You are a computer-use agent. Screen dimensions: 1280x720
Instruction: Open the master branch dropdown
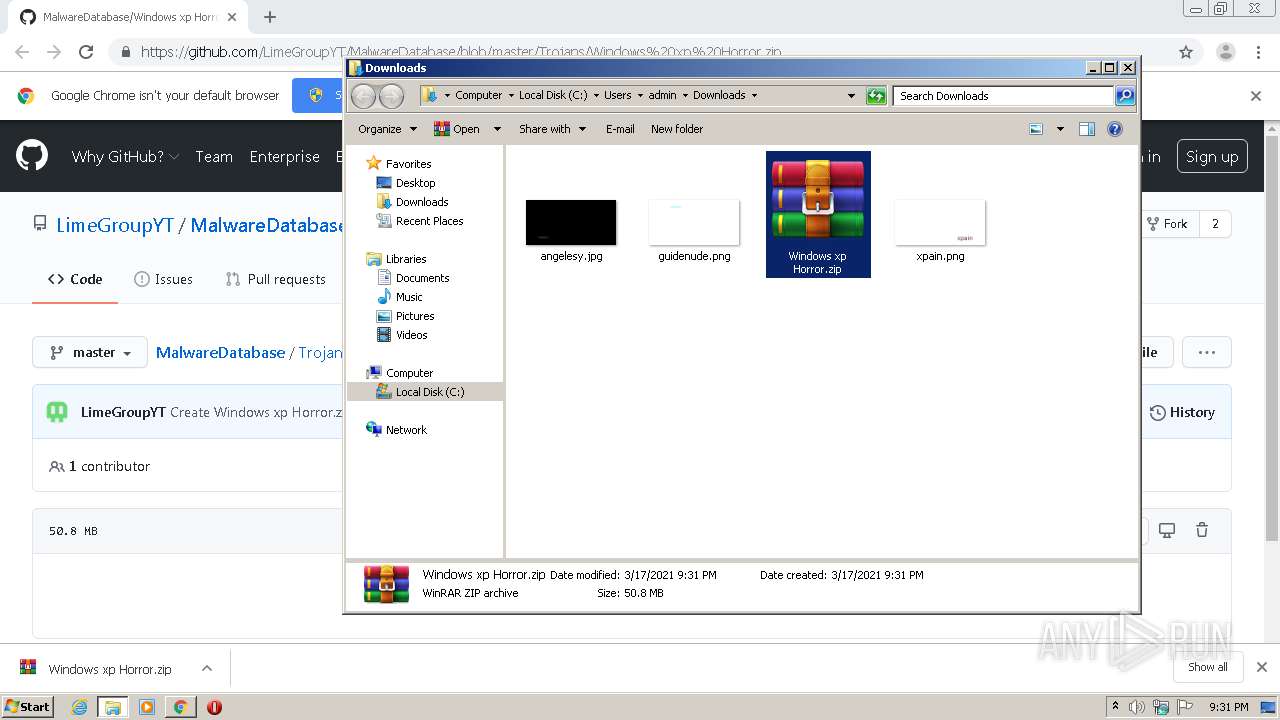90,352
